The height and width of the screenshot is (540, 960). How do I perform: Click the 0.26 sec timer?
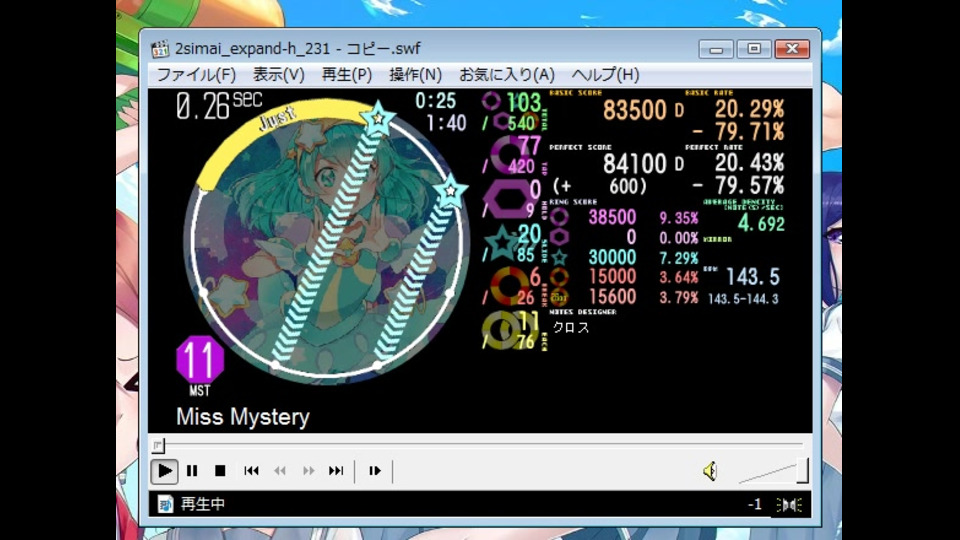tap(219, 105)
